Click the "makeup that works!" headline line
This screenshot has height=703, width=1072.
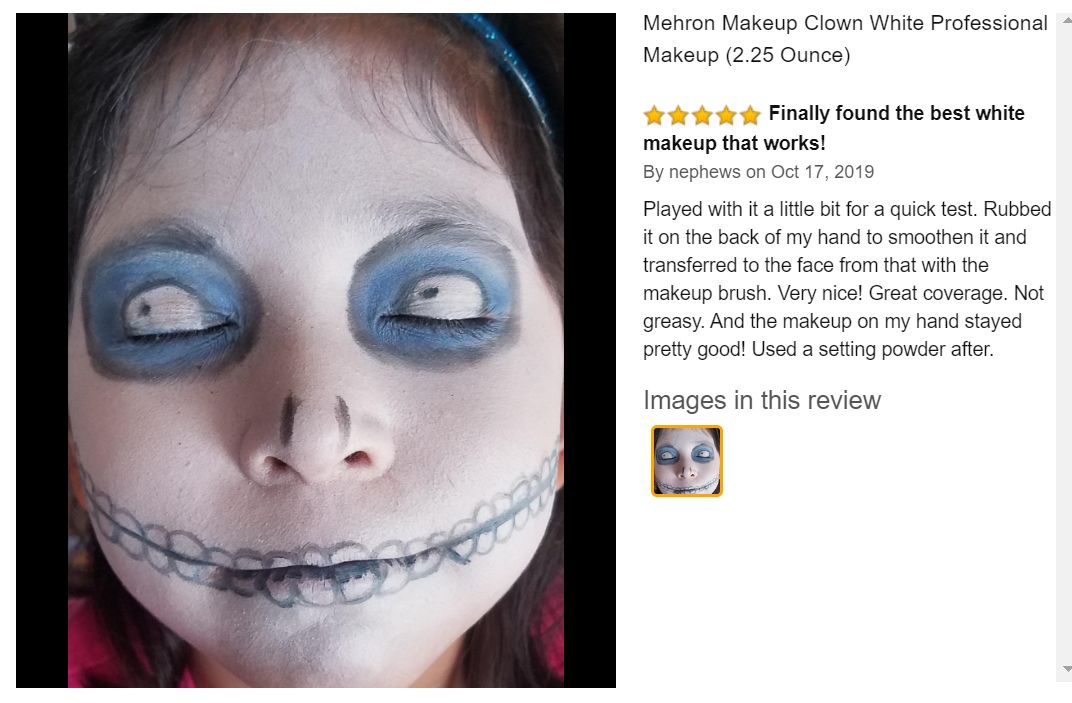734,143
